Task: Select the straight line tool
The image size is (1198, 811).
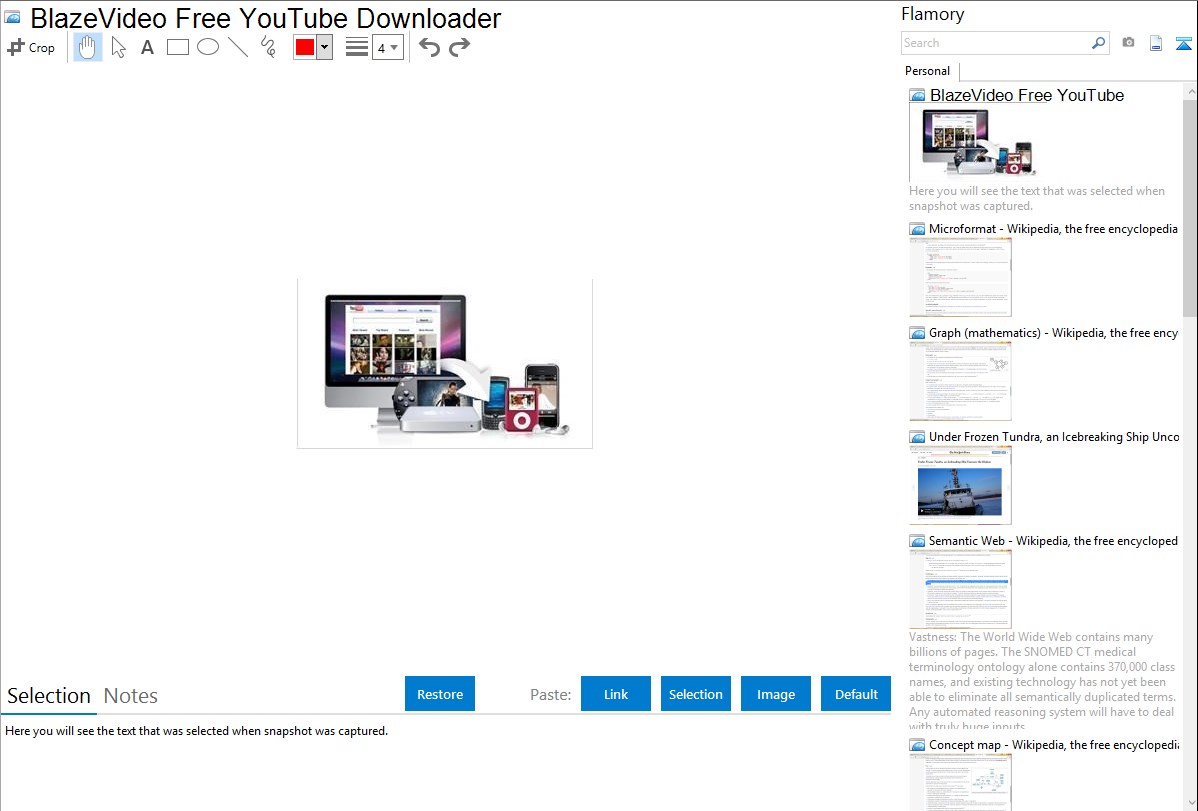Action: point(238,47)
